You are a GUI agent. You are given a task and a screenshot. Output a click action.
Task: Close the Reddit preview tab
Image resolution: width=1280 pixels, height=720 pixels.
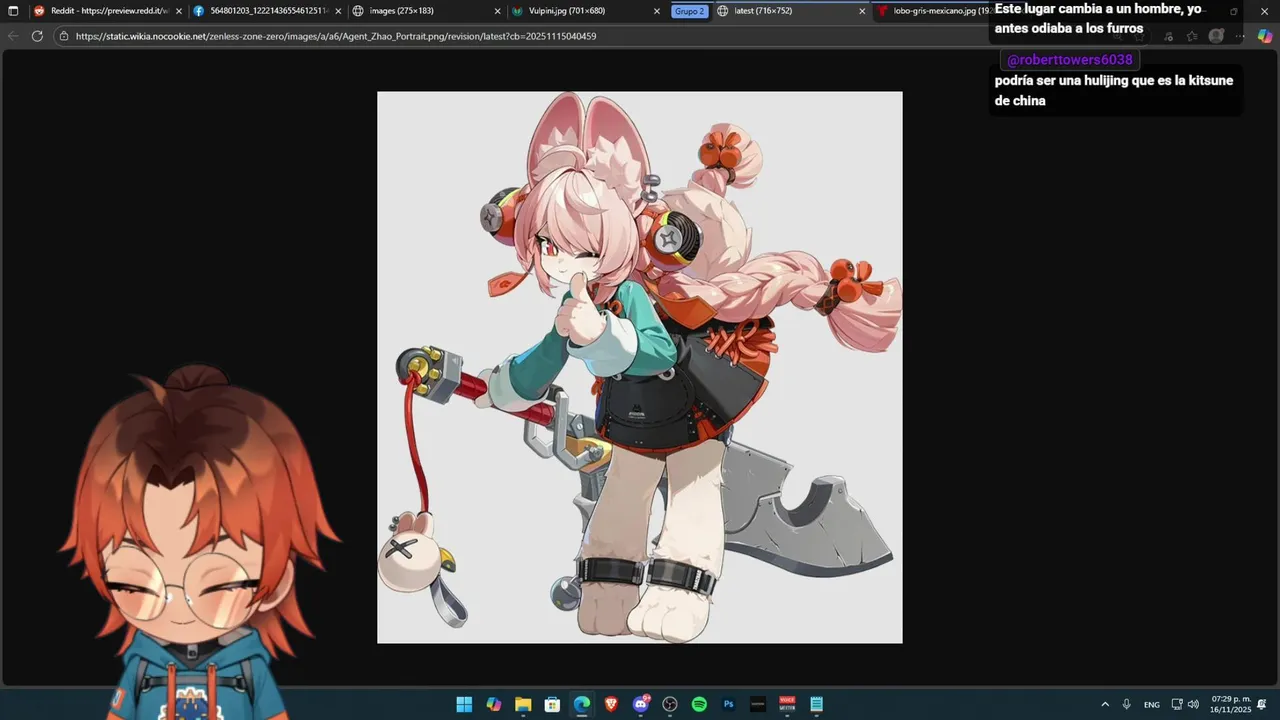pyautogui.click(x=179, y=11)
